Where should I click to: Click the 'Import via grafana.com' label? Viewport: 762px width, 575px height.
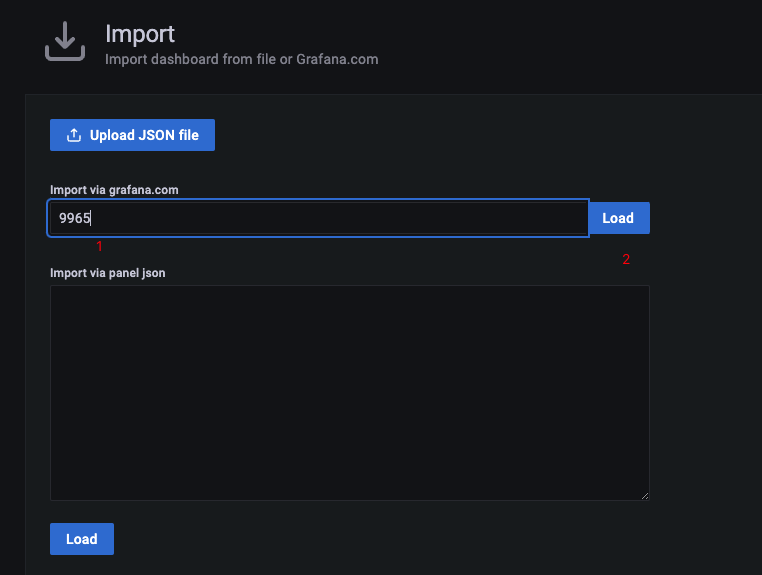(x=114, y=190)
